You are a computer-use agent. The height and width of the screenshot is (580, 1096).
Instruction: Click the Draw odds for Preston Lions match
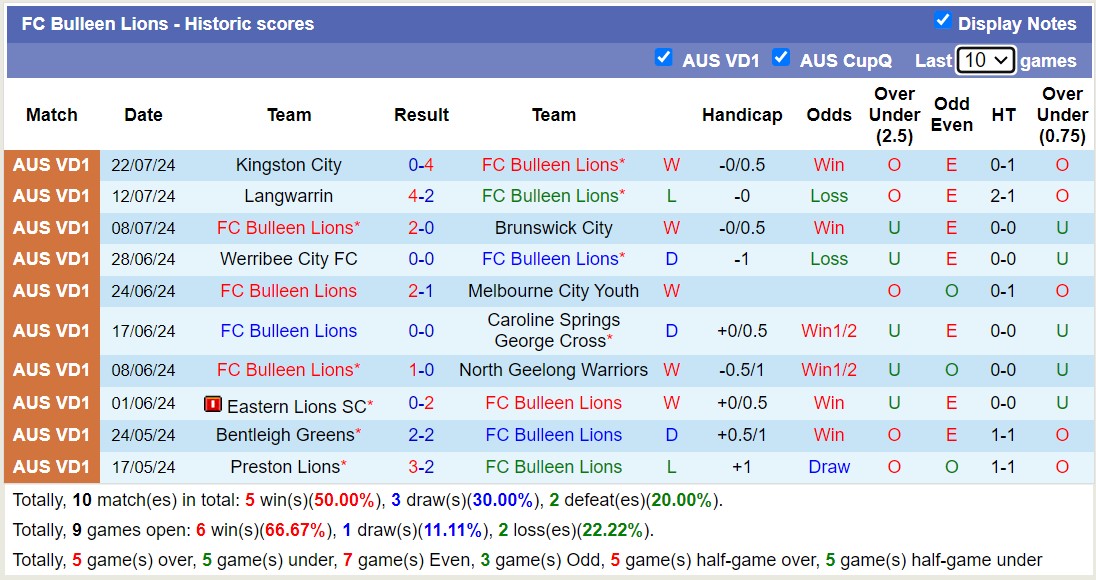click(x=828, y=466)
